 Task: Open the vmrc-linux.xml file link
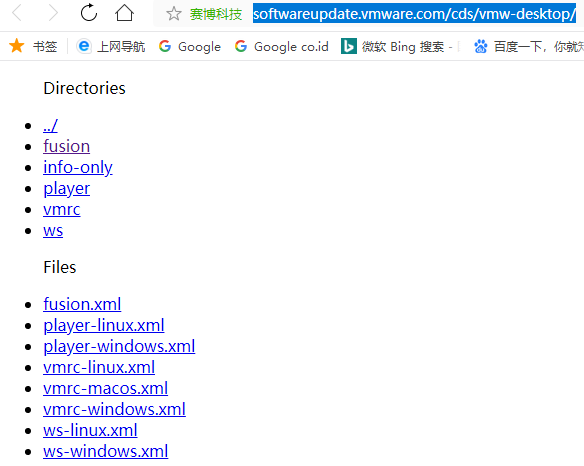click(x=99, y=367)
